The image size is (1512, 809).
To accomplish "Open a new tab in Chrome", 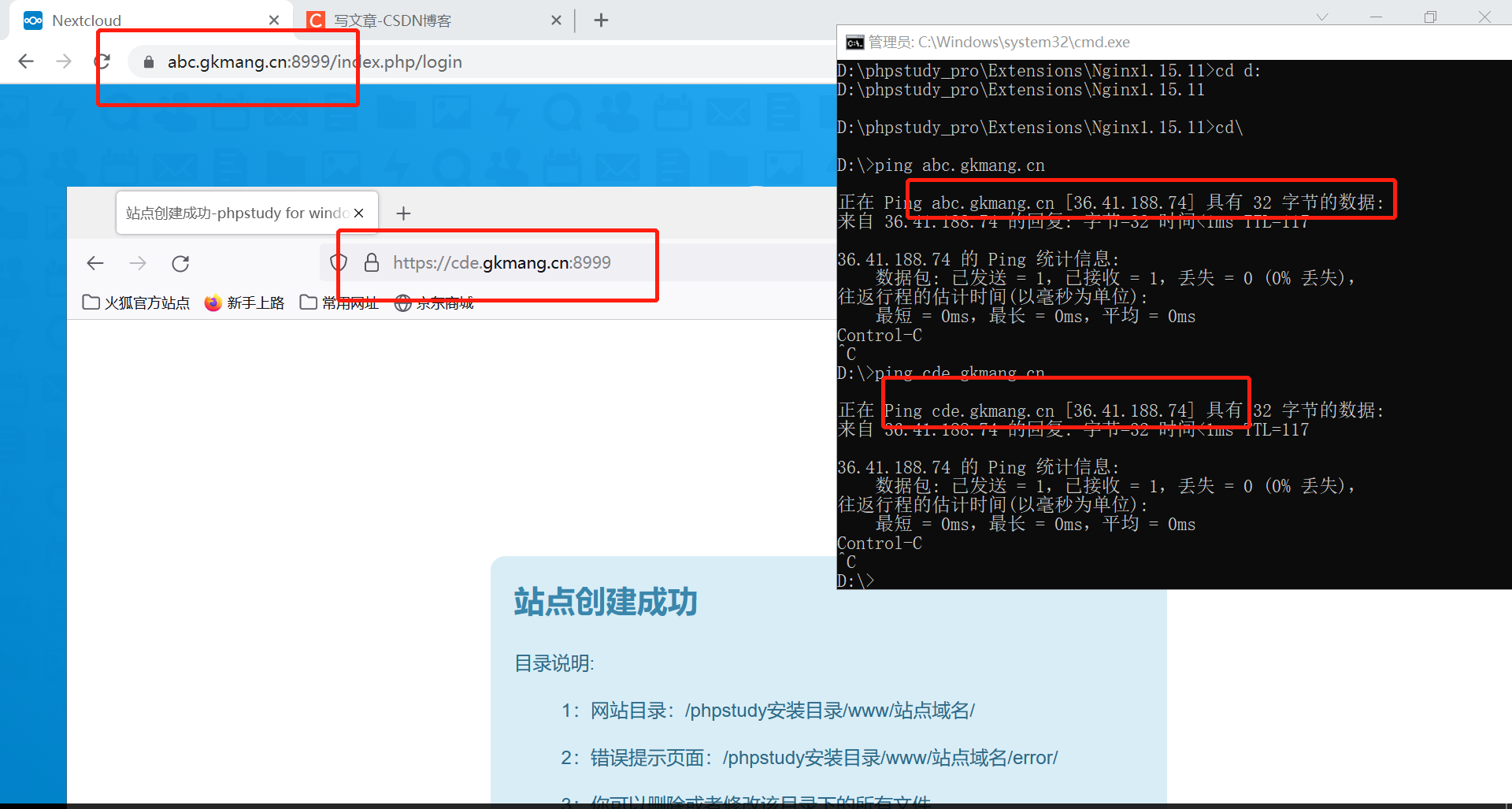I will pyautogui.click(x=601, y=20).
